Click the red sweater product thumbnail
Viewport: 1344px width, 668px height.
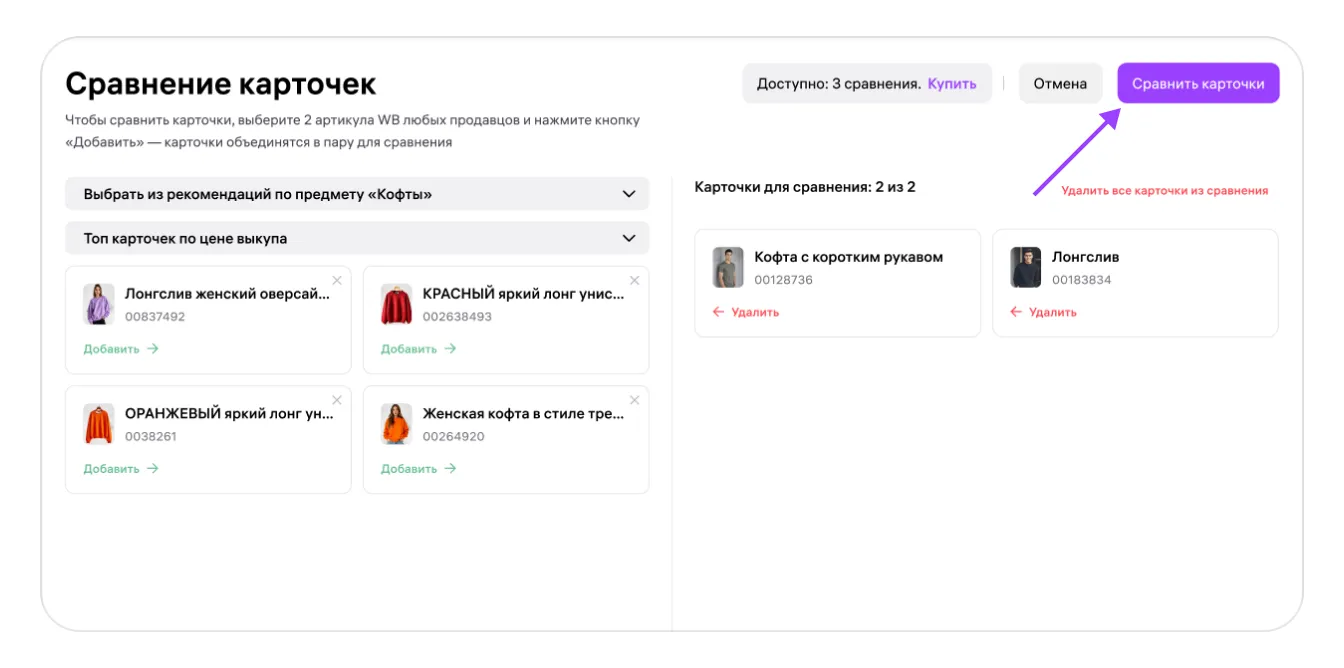point(396,305)
